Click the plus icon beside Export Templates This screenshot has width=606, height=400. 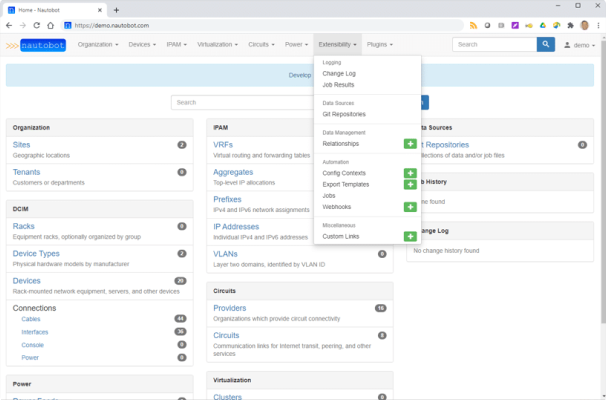(x=410, y=185)
